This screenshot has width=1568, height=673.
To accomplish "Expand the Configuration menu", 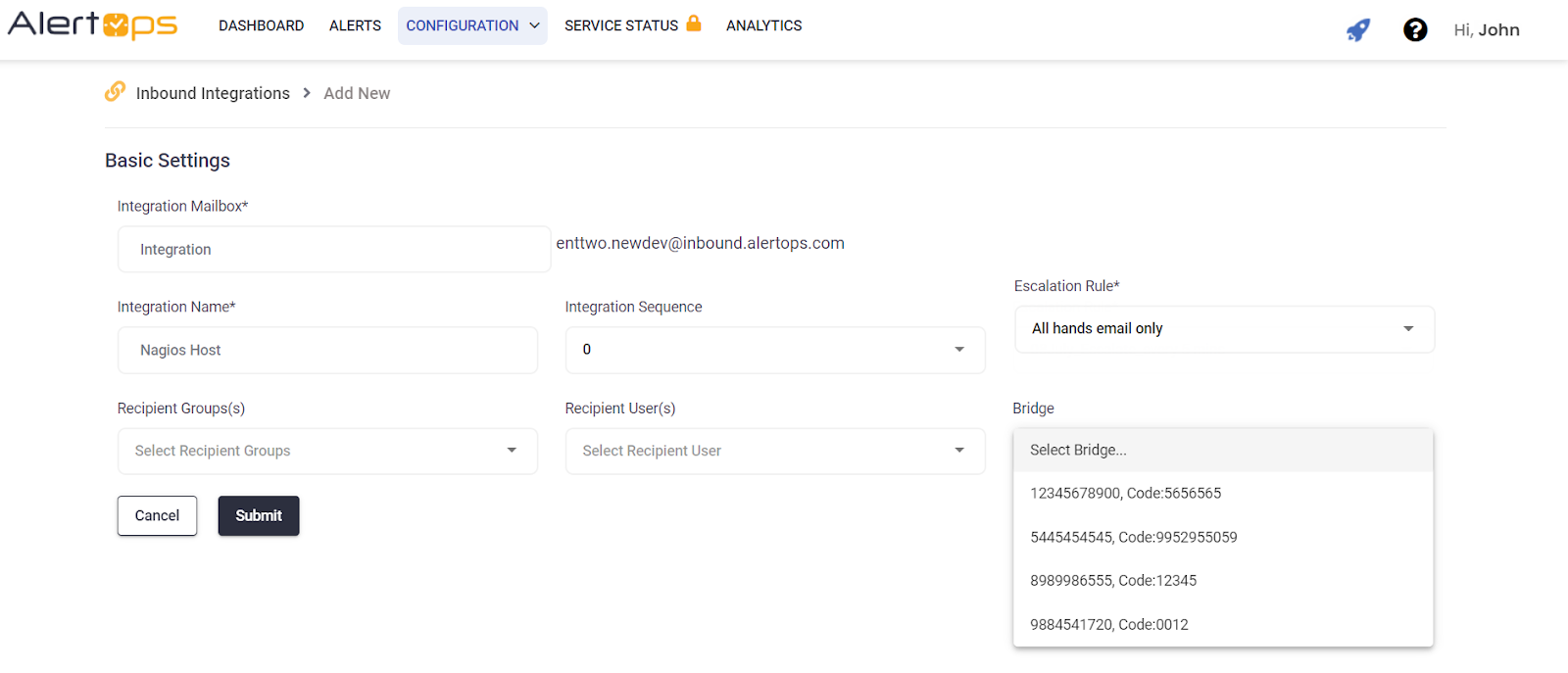I will pyautogui.click(x=472, y=25).
